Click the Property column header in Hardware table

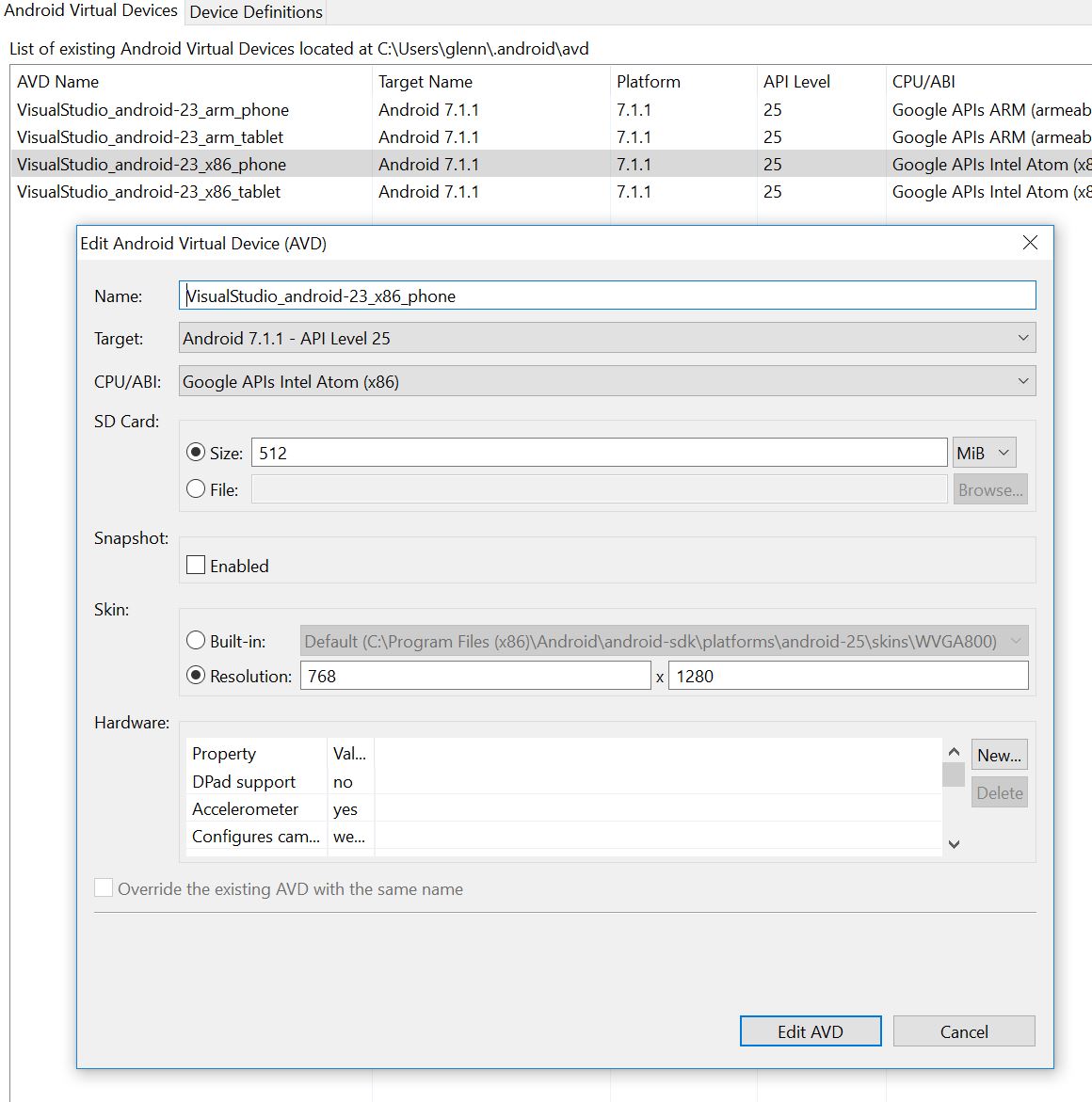point(257,754)
